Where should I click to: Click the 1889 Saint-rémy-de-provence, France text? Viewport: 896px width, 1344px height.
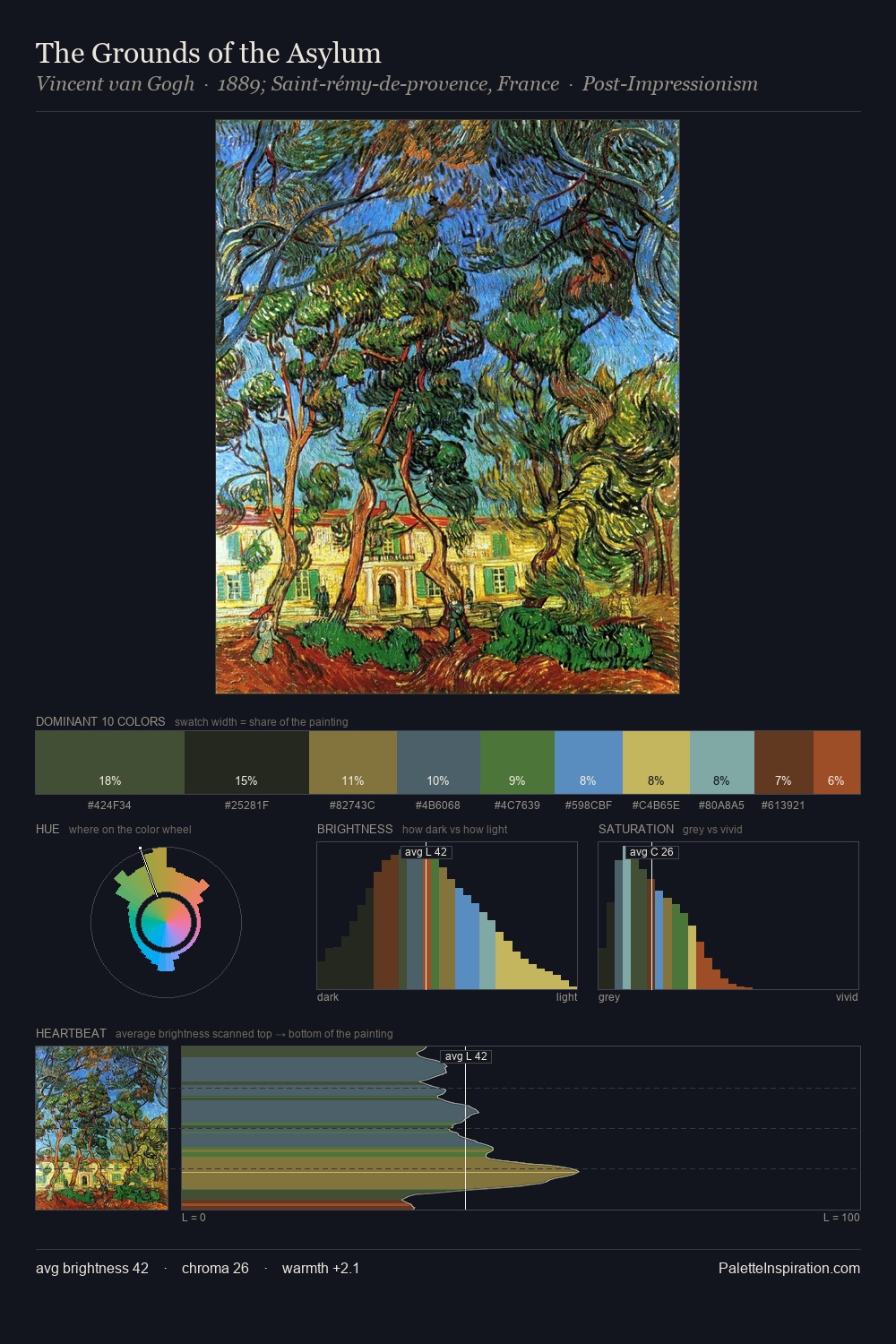pyautogui.click(x=388, y=84)
